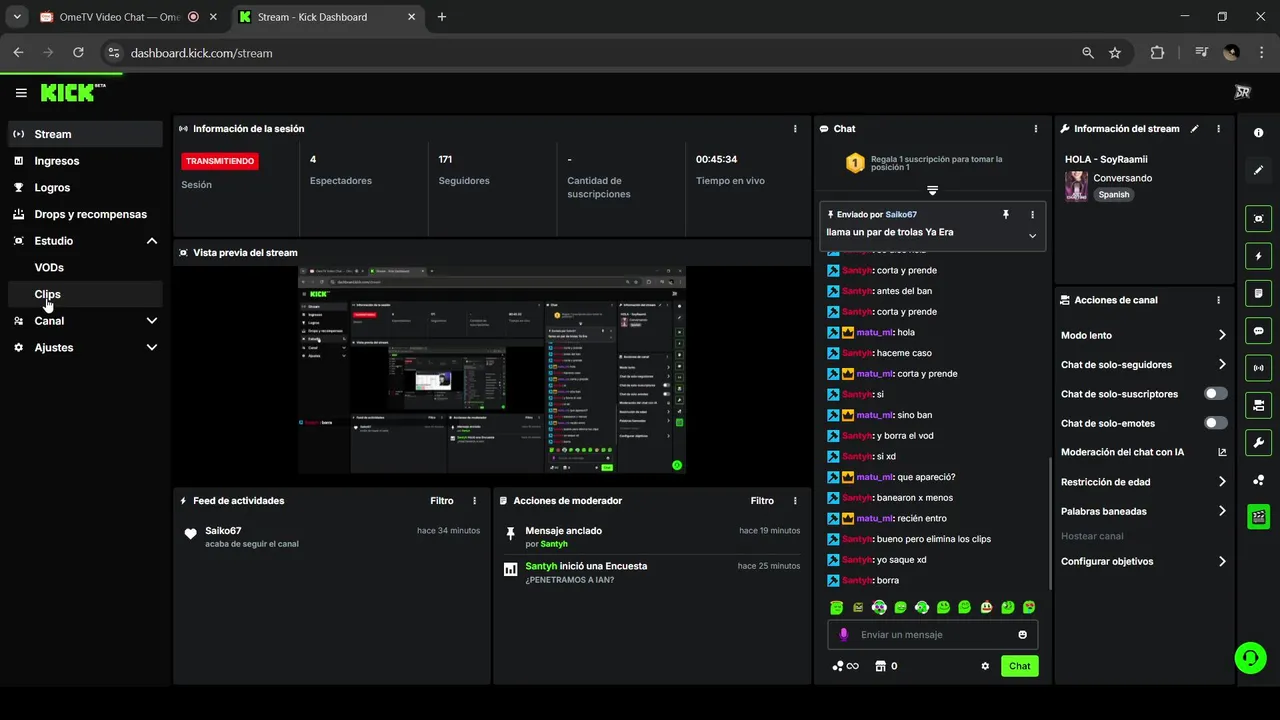This screenshot has width=1280, height=720.
Task: Open Clips under Estudio
Action: 85,294
